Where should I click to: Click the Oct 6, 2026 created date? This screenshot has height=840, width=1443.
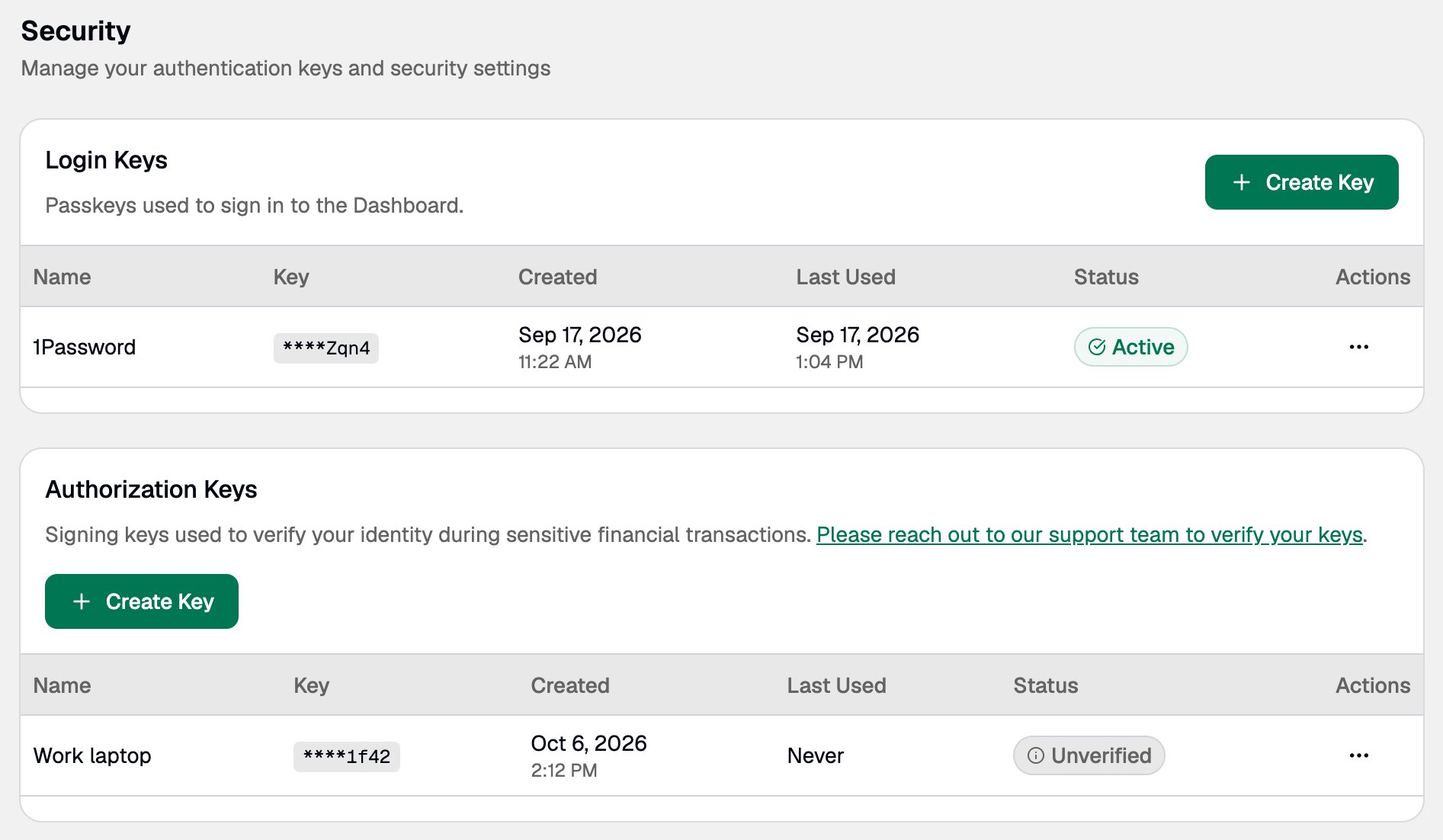[x=588, y=743]
